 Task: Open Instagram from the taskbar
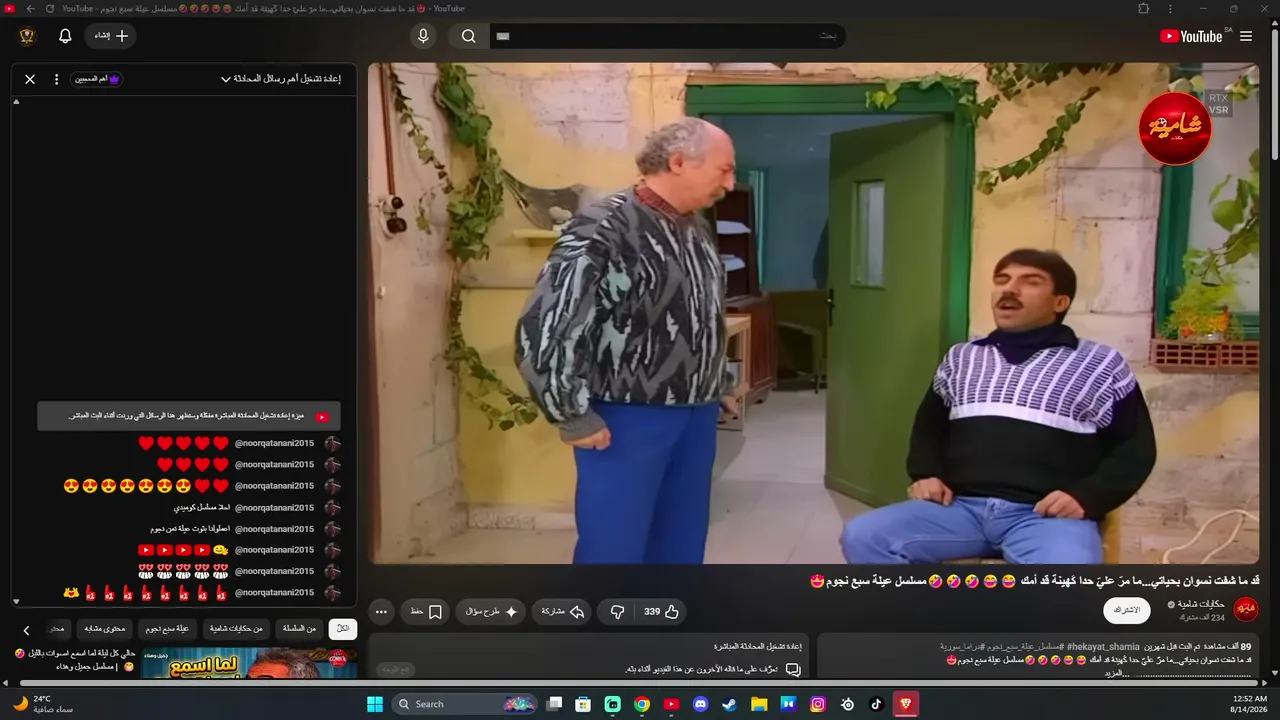(x=818, y=704)
